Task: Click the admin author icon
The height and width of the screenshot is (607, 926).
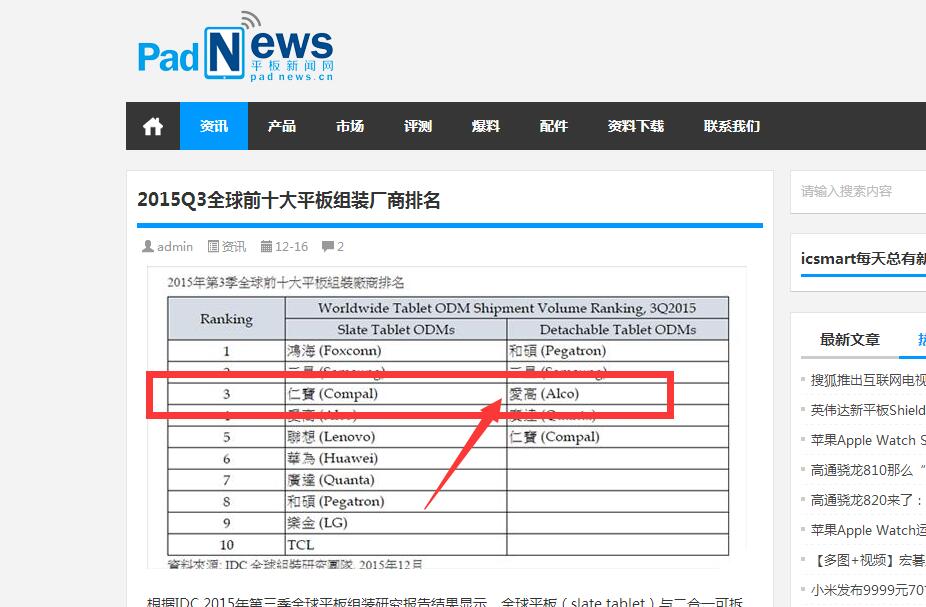Action: [148, 246]
